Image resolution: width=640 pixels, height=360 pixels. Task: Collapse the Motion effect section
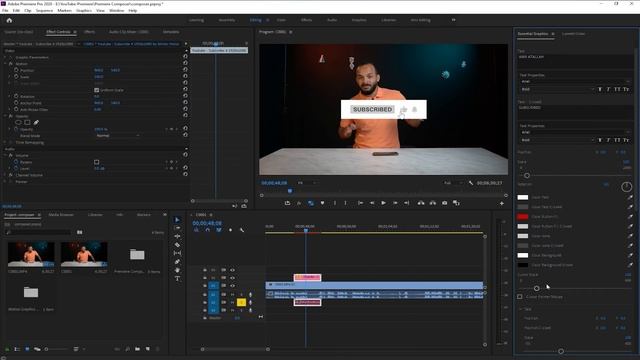tap(5, 64)
